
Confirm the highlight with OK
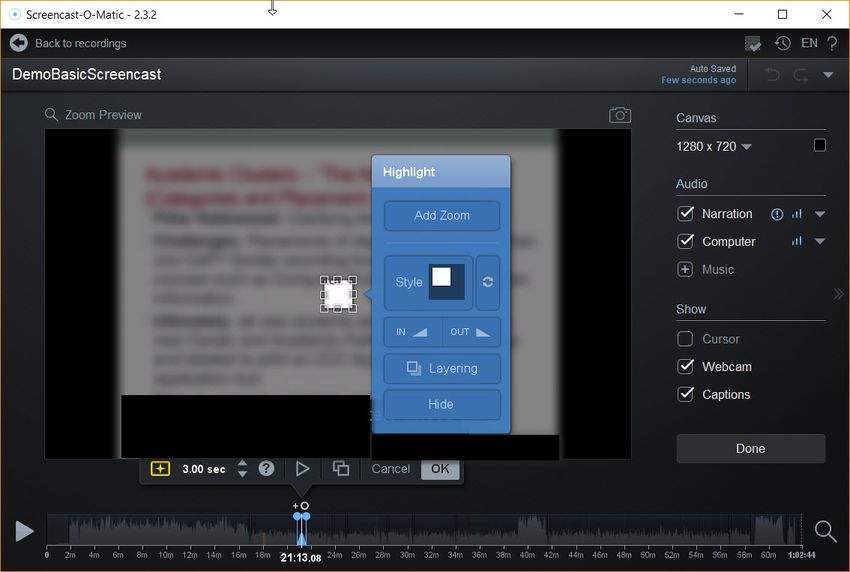click(x=440, y=469)
